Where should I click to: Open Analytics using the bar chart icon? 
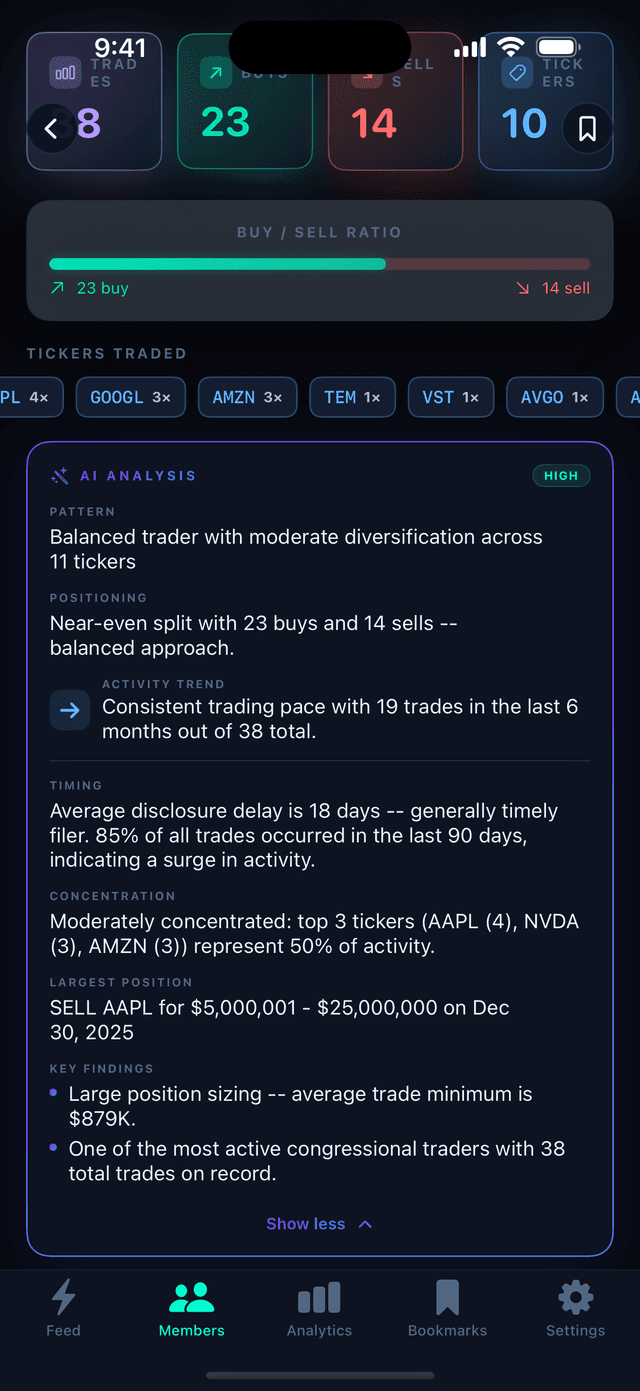pyautogui.click(x=319, y=1297)
